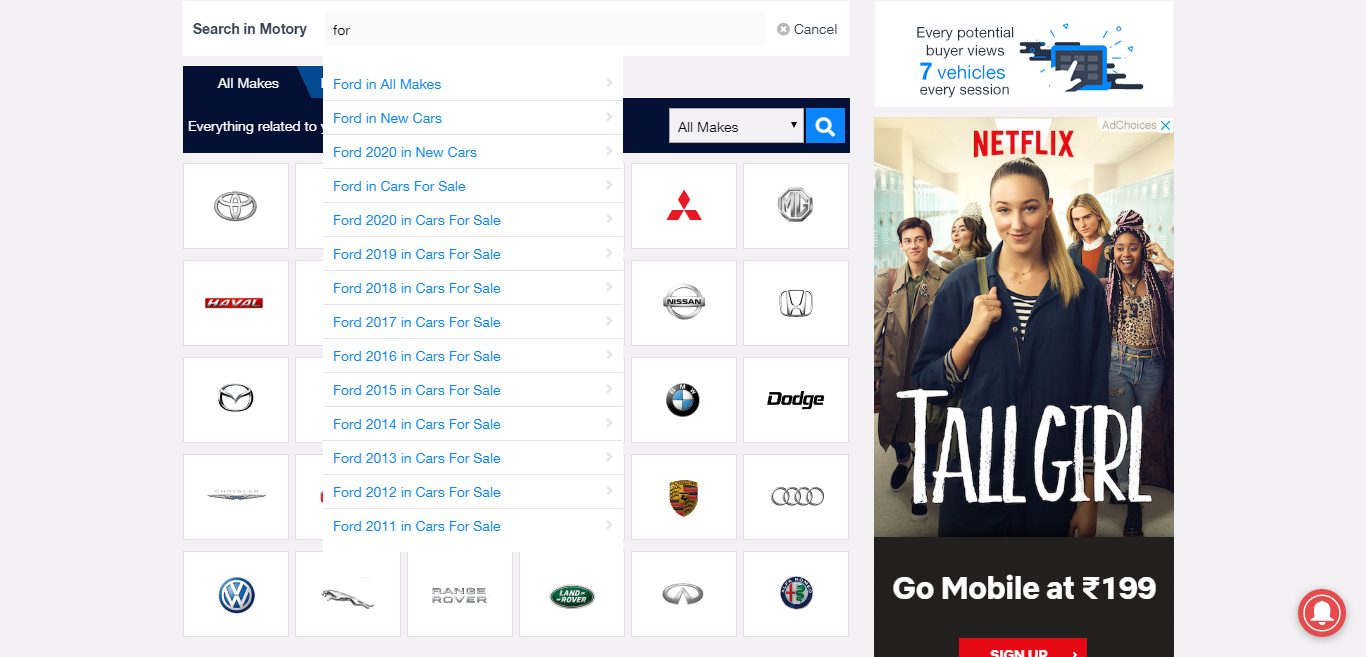Select Ford 2015 in Cars For Sale

click(473, 390)
